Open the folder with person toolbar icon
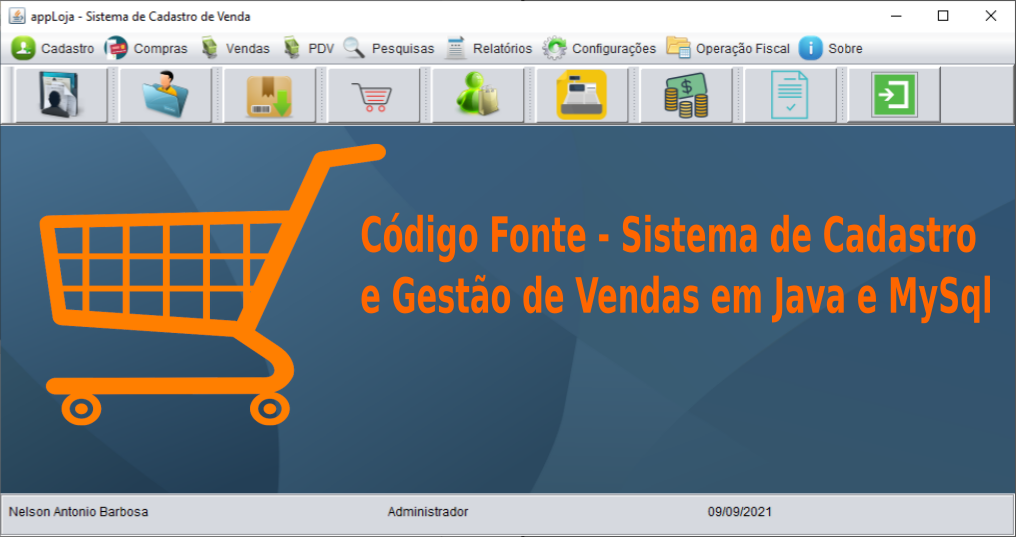The image size is (1016, 537). click(165, 96)
